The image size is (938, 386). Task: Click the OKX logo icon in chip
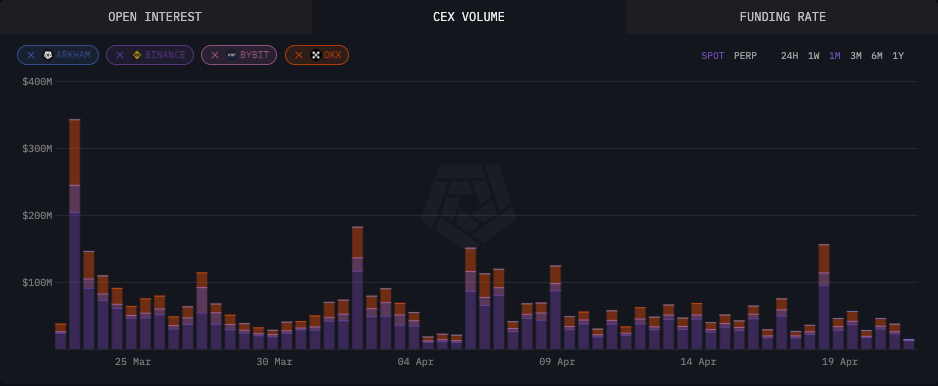click(316, 55)
